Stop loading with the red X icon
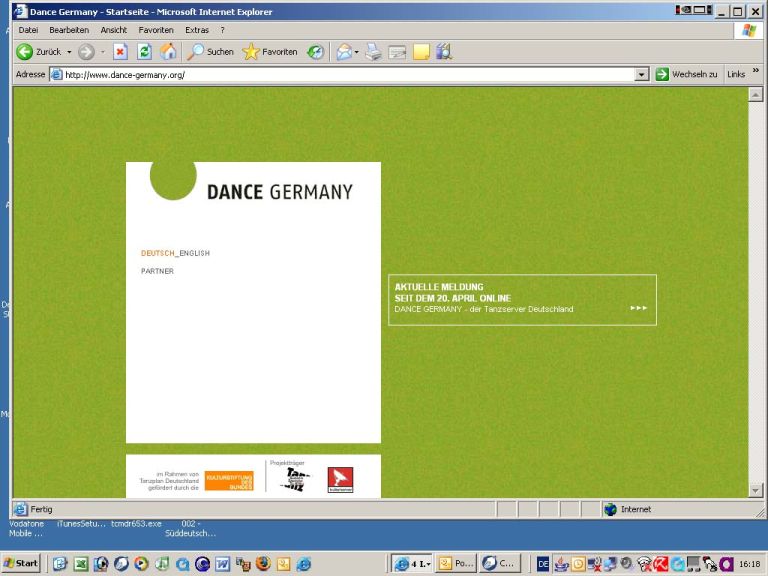768x576 pixels. click(x=120, y=51)
